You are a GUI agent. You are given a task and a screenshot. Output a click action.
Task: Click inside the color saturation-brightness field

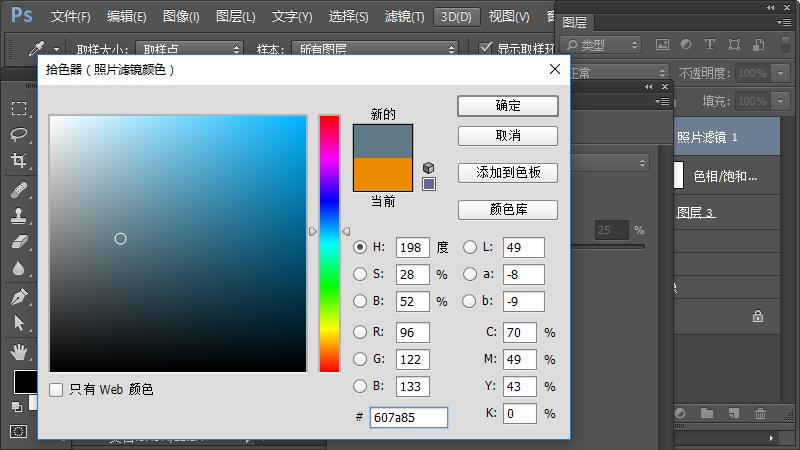click(178, 244)
